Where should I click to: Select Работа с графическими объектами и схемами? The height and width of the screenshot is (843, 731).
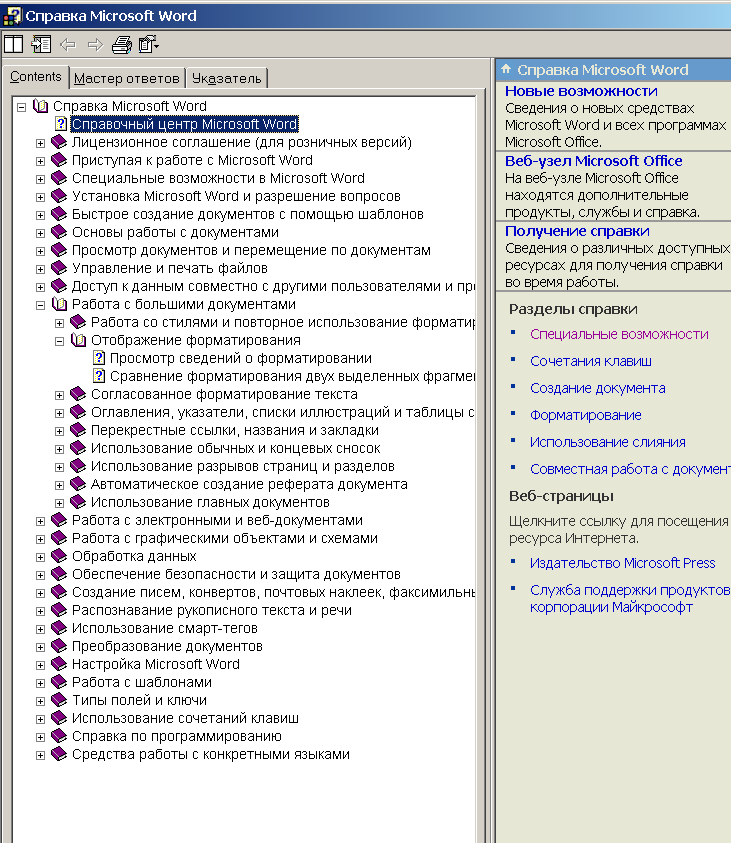pos(225,538)
